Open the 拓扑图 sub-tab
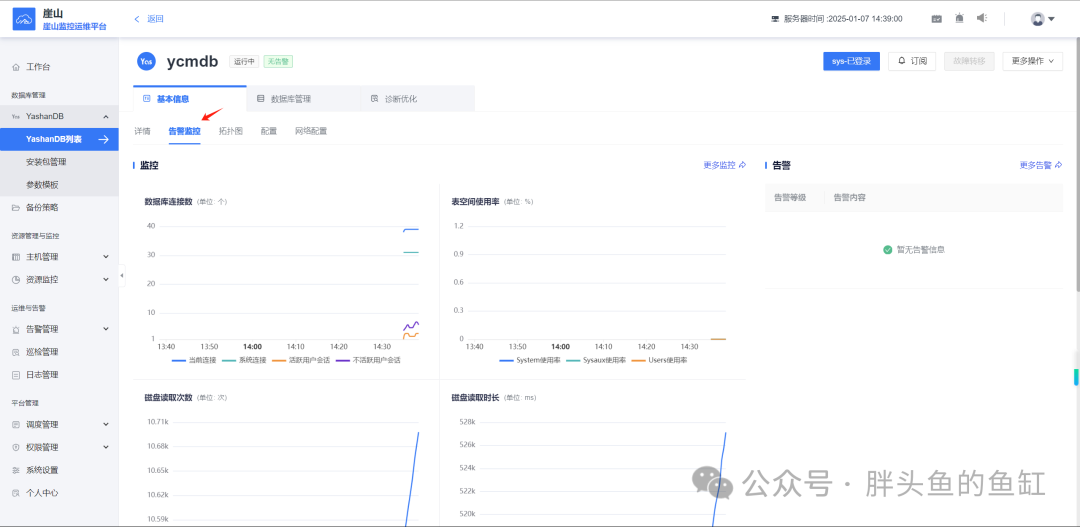1080x527 pixels. (x=231, y=131)
